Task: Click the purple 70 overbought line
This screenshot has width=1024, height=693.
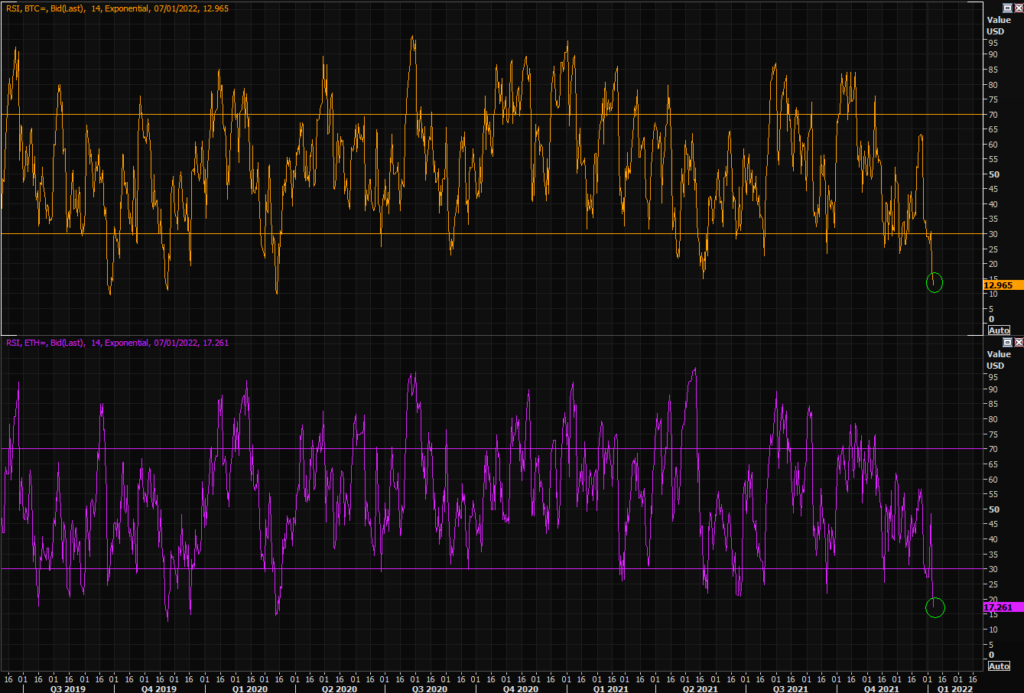Action: coord(300,448)
